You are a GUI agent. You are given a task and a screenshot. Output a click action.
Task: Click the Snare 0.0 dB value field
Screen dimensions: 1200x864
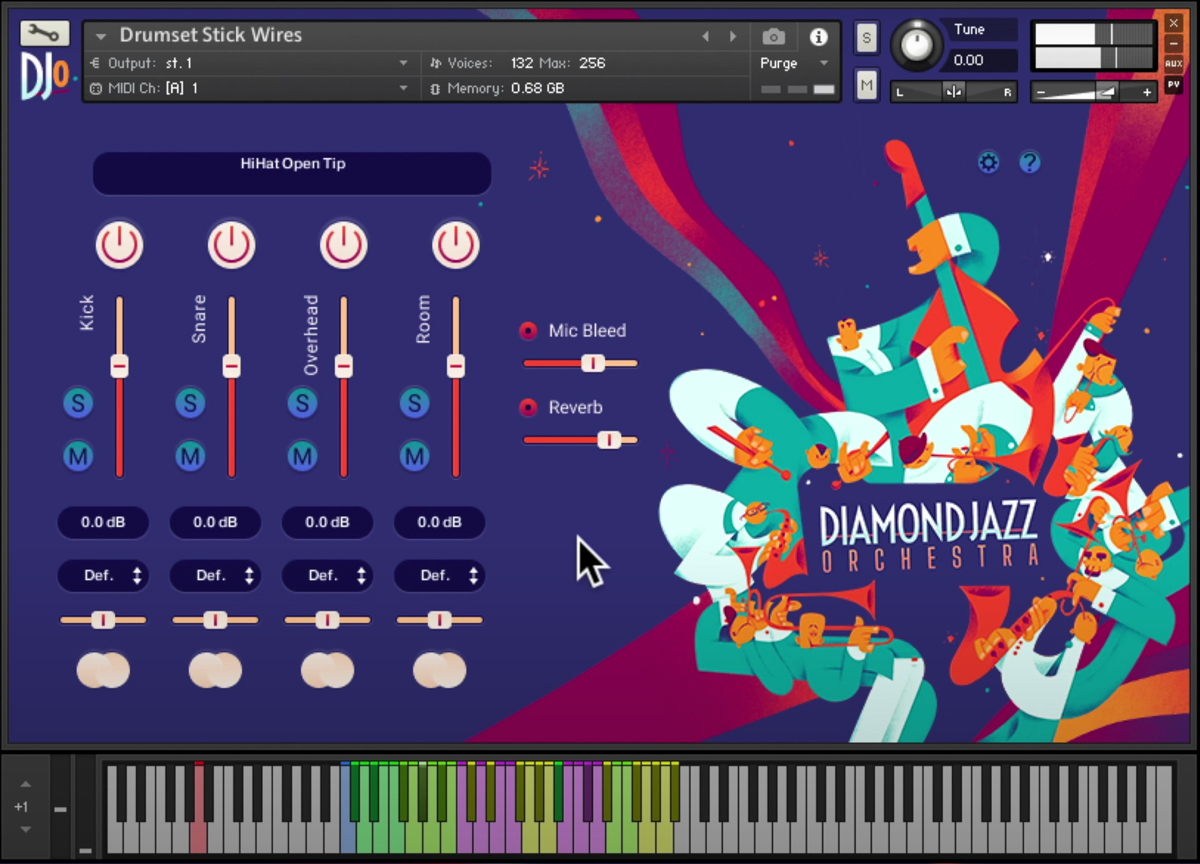[x=215, y=522]
